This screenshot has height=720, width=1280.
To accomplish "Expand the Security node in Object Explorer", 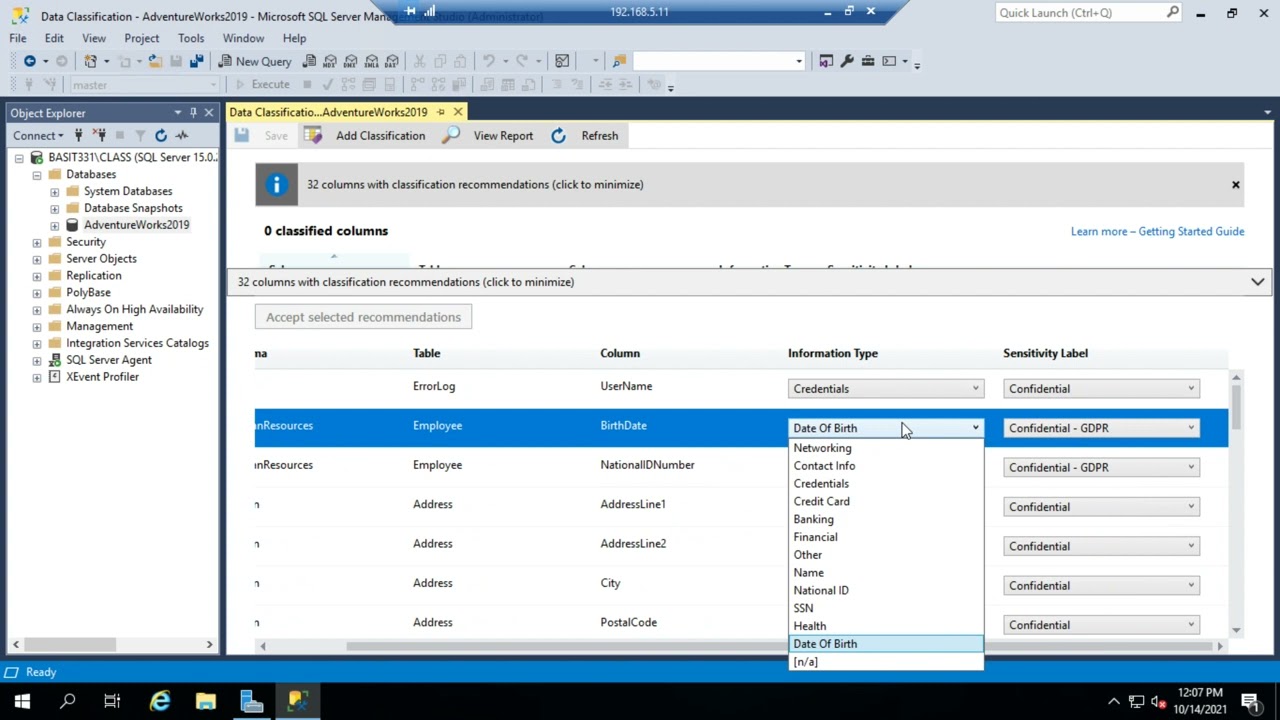I will [37, 242].
